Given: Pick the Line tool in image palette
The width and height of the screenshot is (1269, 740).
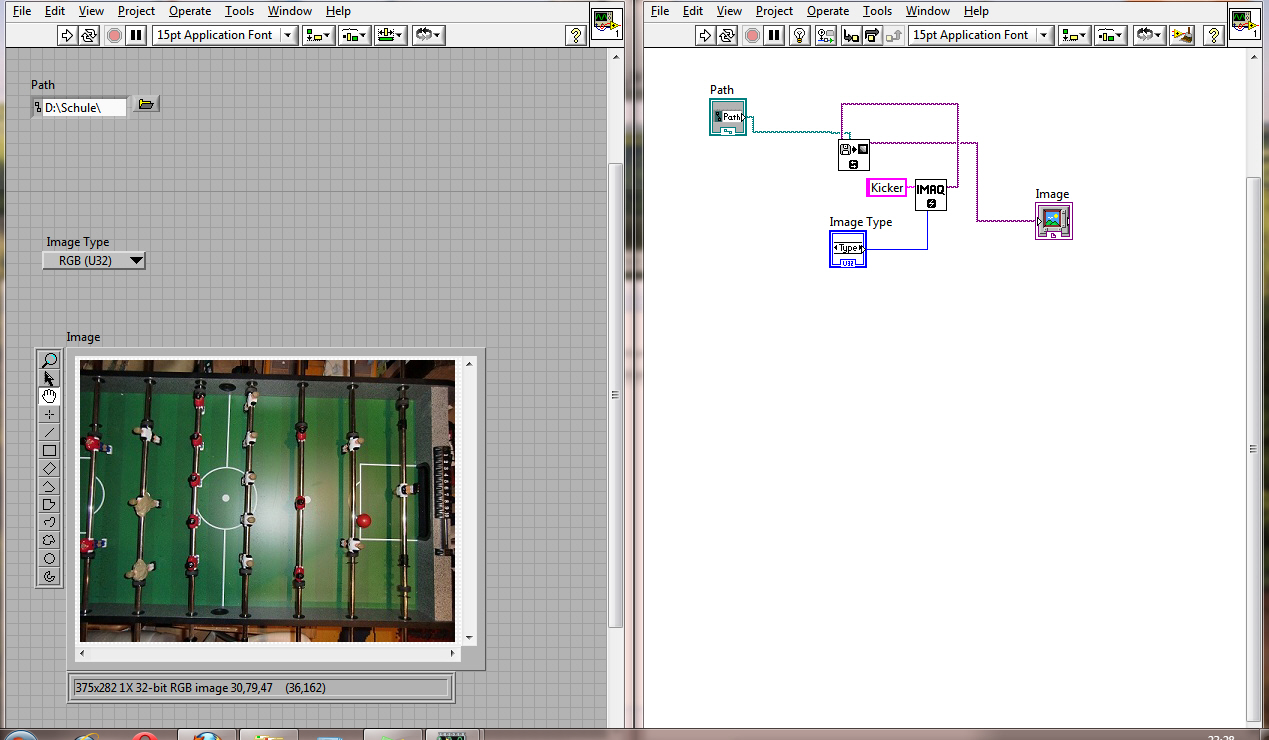Looking at the screenshot, I should [x=49, y=433].
